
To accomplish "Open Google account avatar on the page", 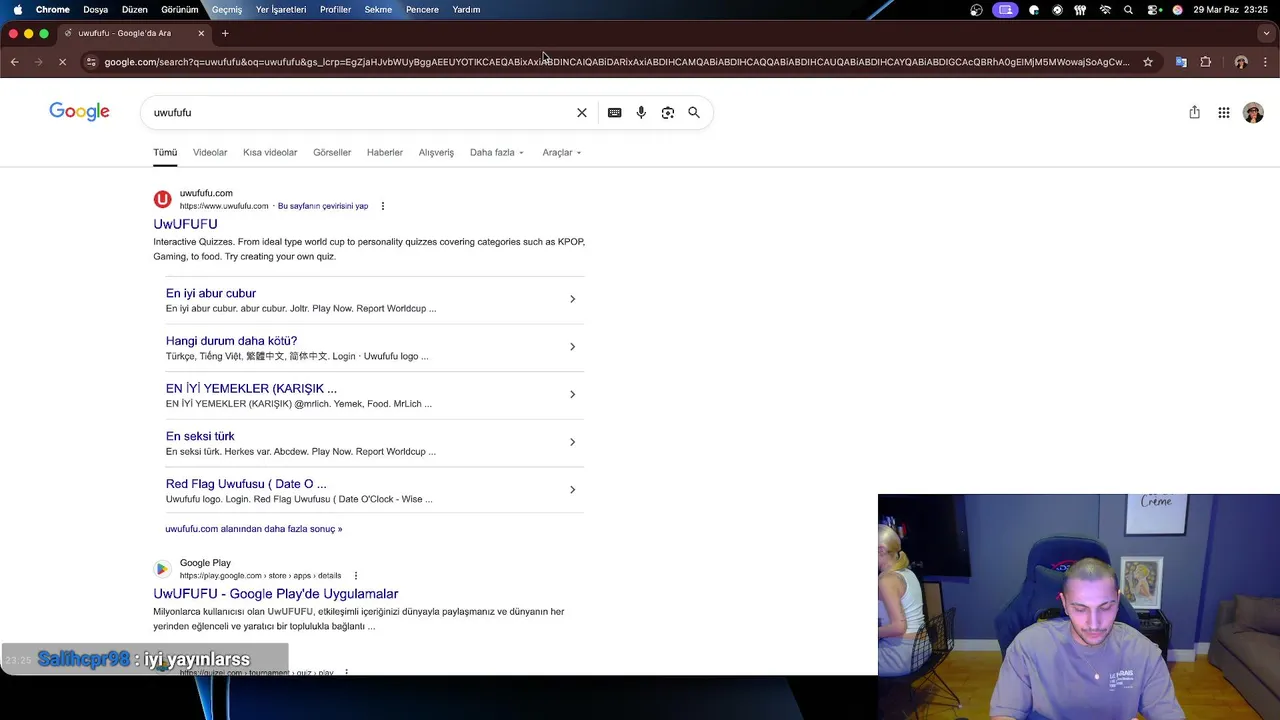I will pos(1253,113).
